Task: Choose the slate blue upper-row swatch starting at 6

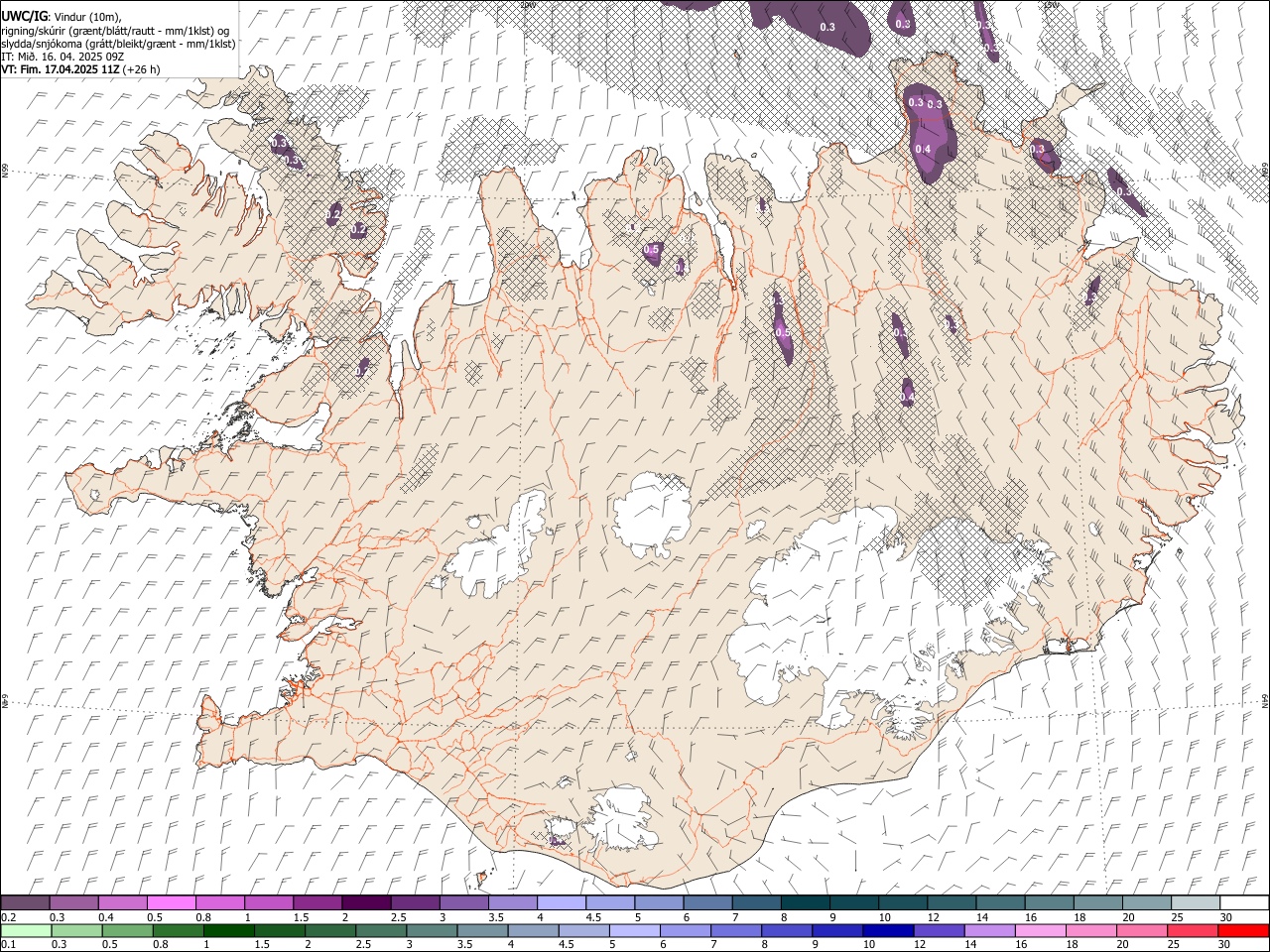Action: click(x=708, y=903)
